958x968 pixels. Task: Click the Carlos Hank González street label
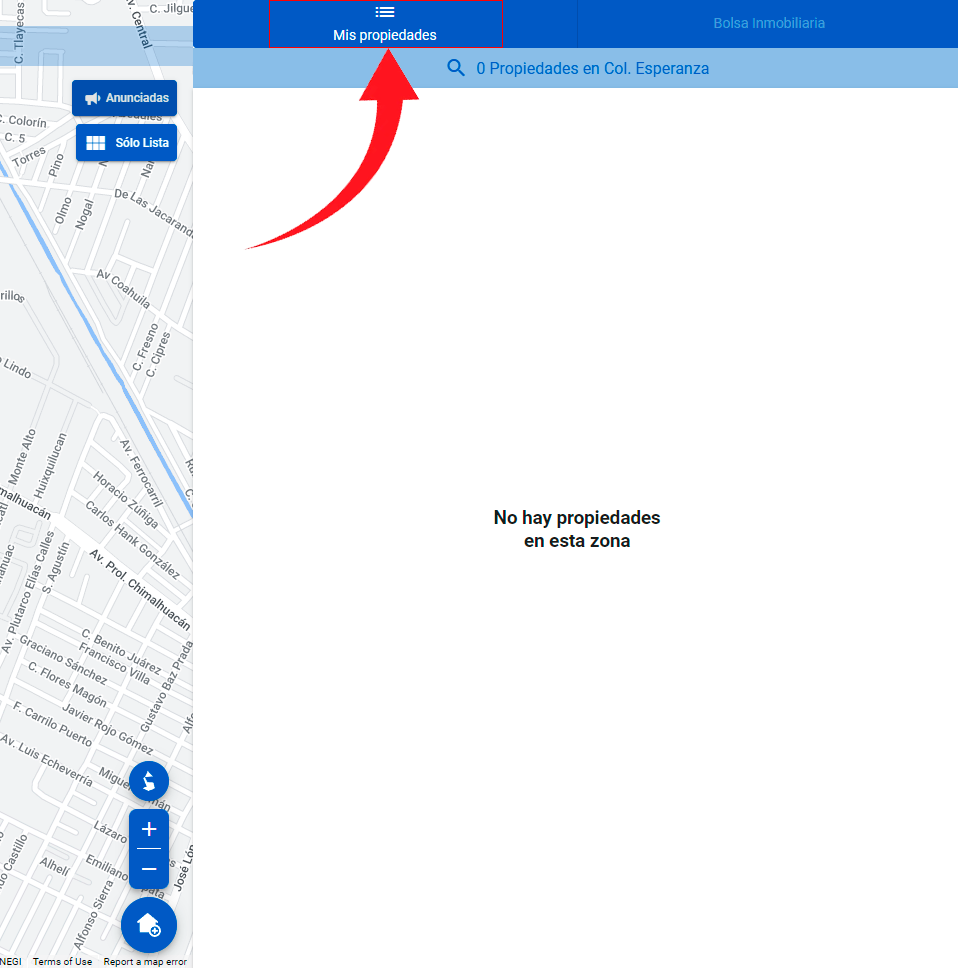click(x=133, y=540)
